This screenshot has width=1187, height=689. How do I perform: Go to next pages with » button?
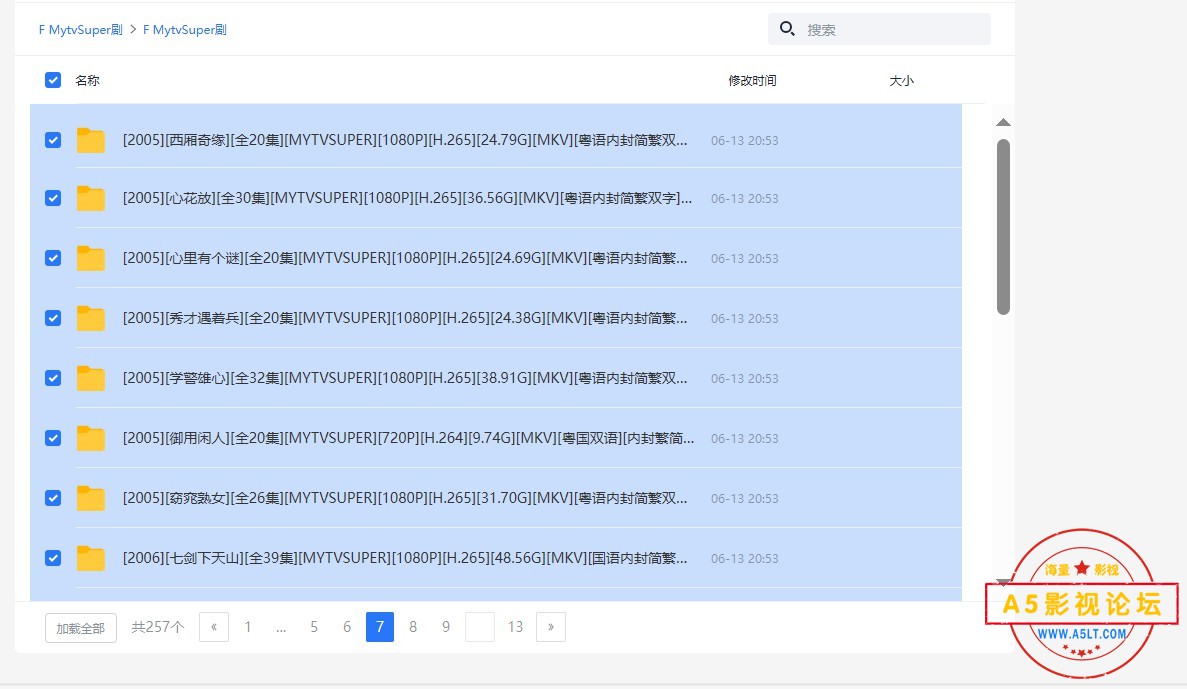(x=551, y=627)
